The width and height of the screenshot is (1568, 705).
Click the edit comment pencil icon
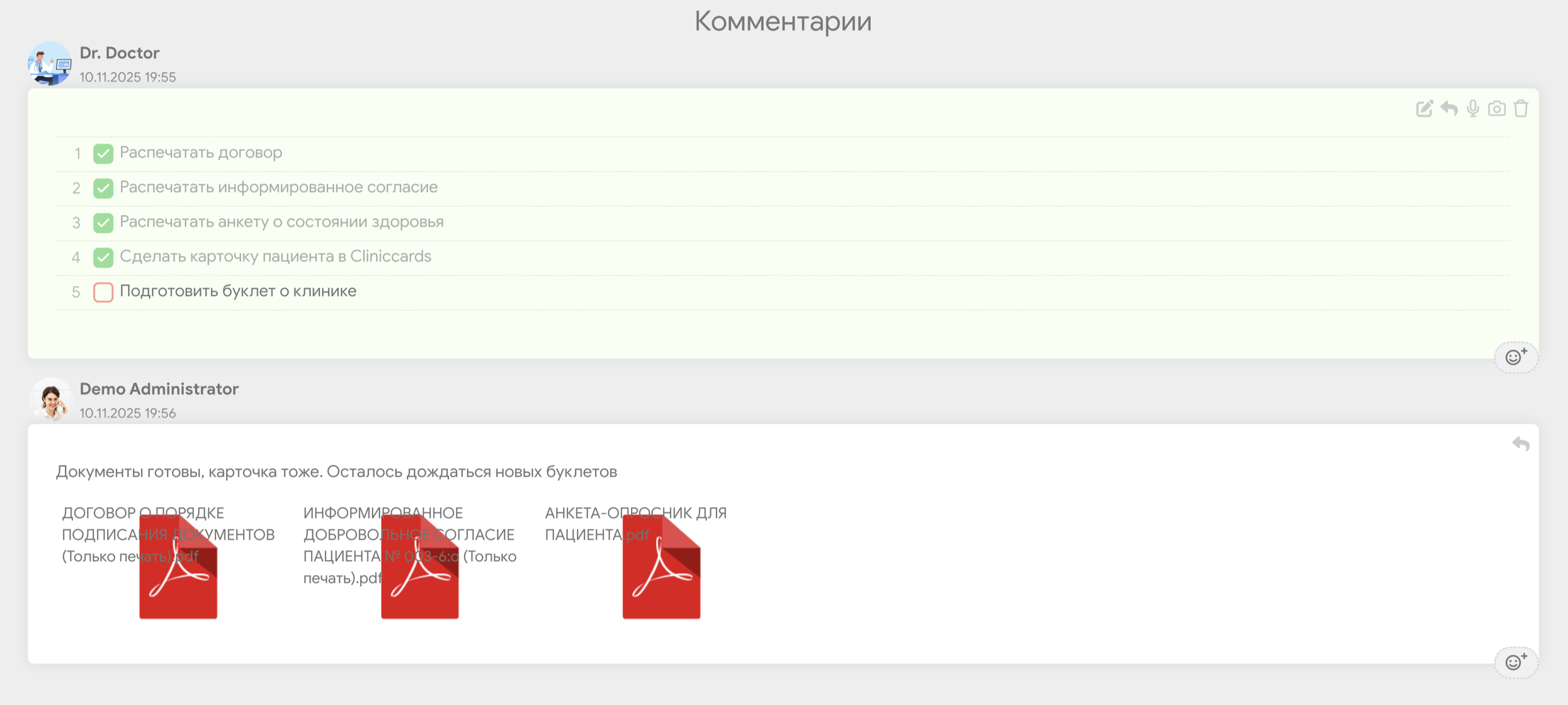point(1424,108)
